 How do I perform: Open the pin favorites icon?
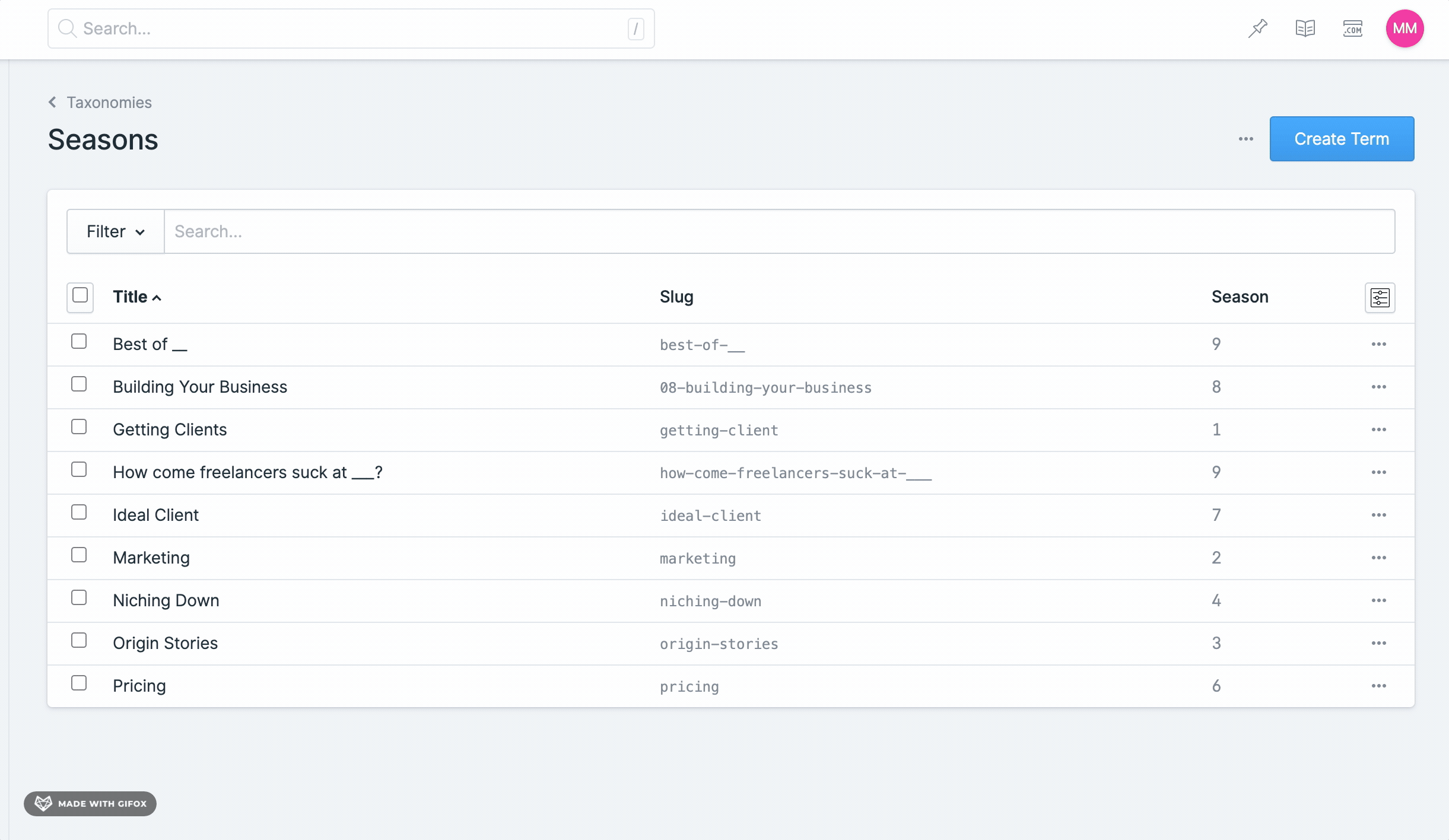[1257, 28]
